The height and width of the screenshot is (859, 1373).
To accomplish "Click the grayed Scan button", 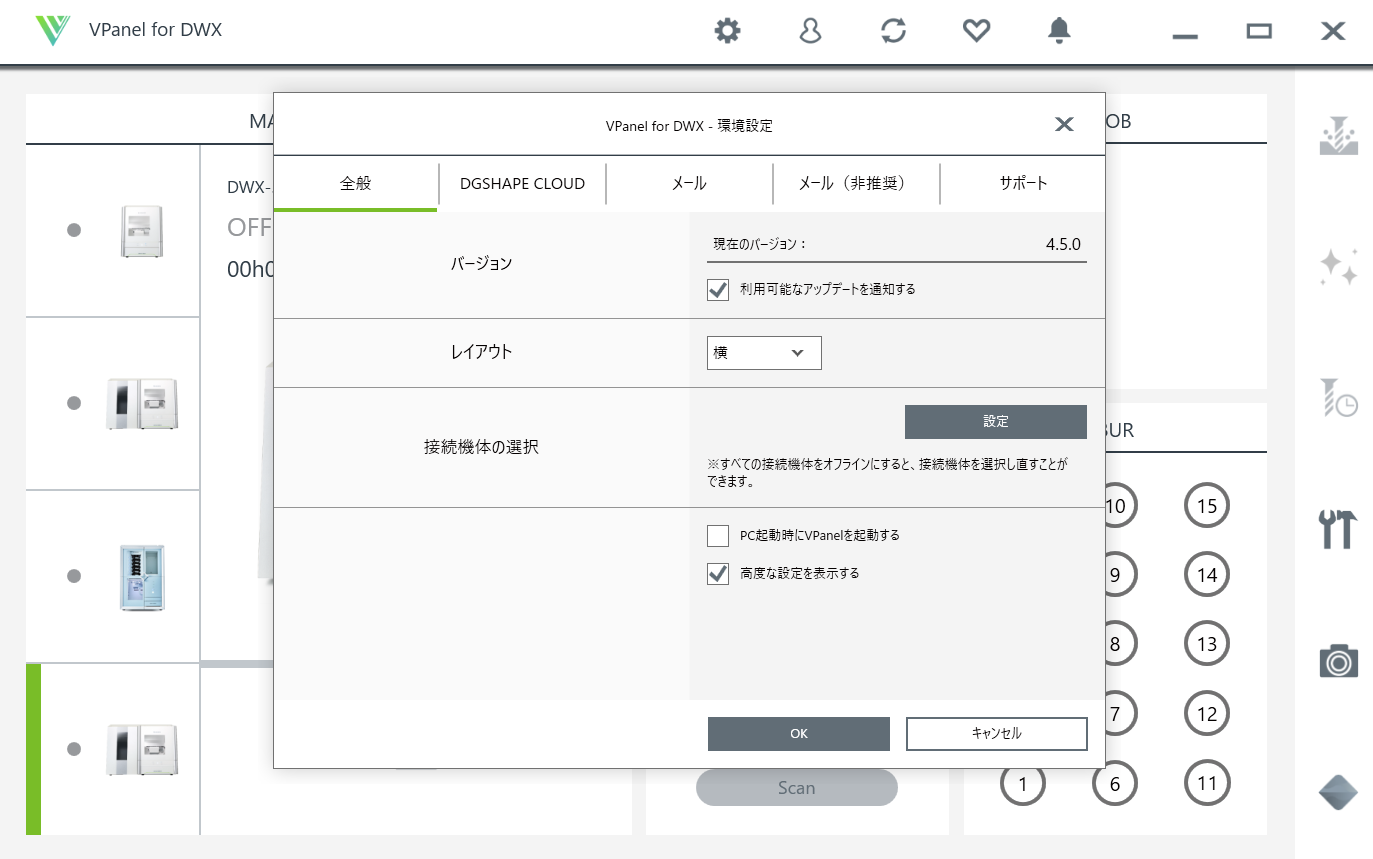I will (797, 788).
